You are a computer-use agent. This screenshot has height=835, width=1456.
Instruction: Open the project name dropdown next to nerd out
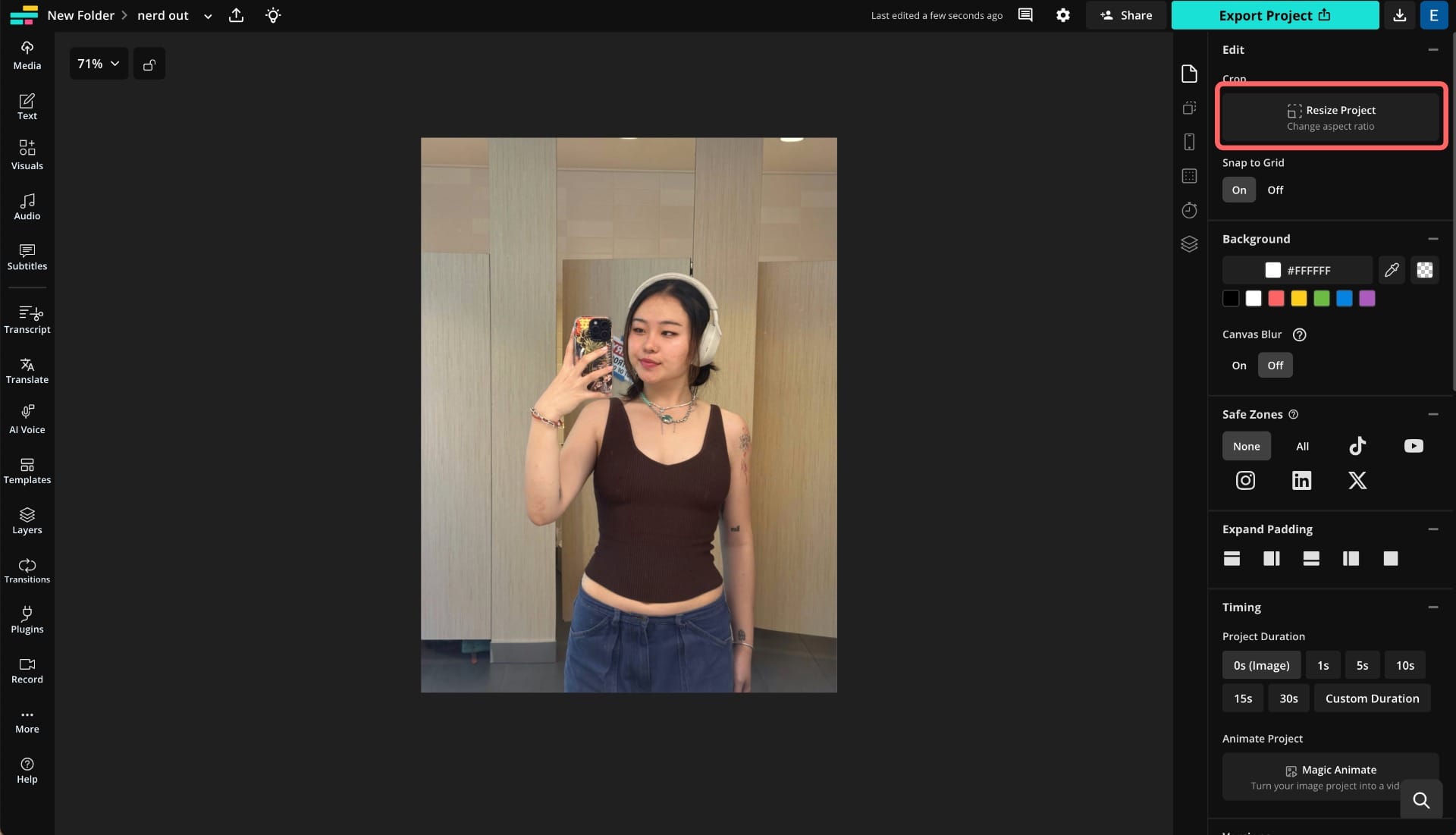pyautogui.click(x=207, y=15)
